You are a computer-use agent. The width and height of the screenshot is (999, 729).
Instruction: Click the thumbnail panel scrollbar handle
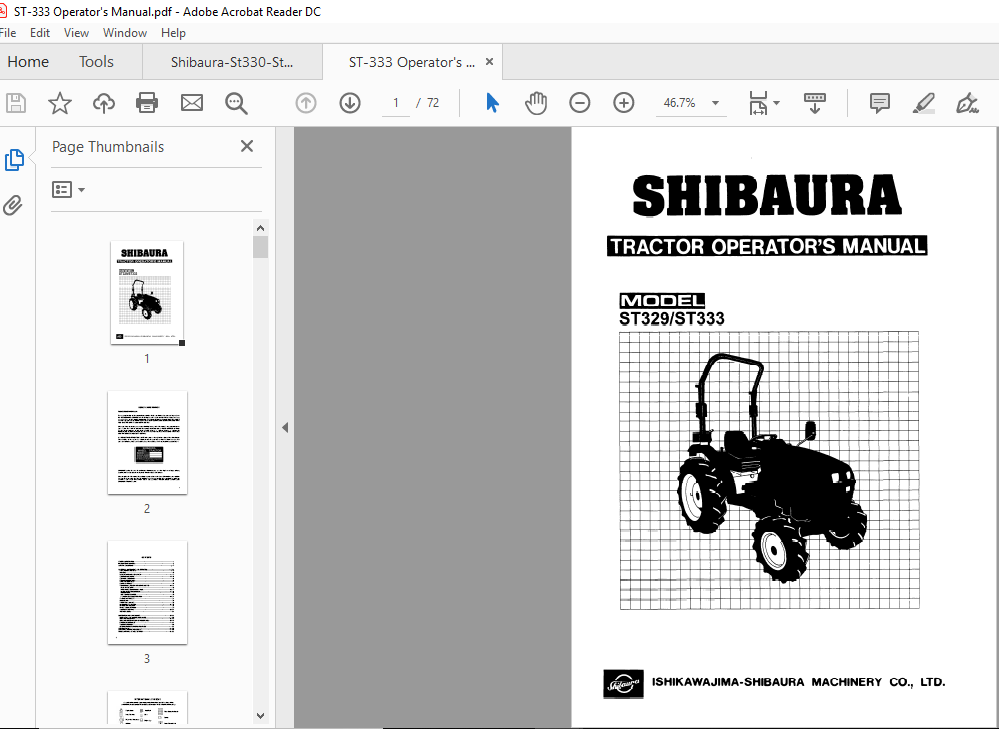(260, 247)
